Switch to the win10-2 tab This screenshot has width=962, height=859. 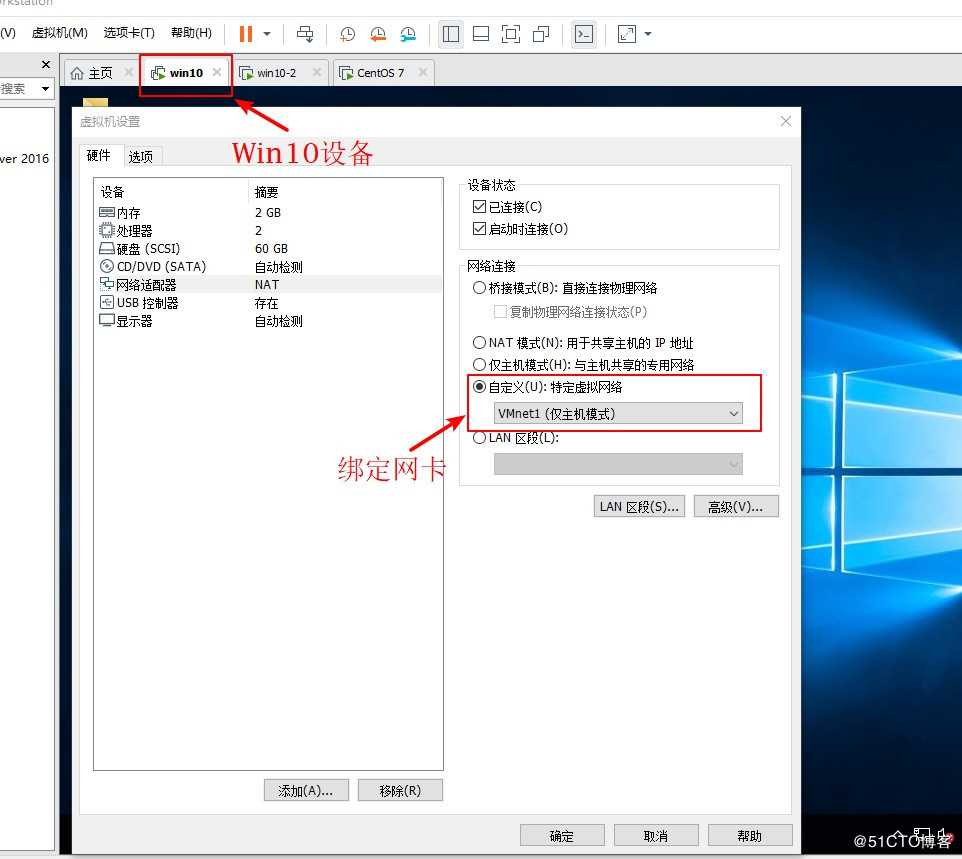click(276, 73)
